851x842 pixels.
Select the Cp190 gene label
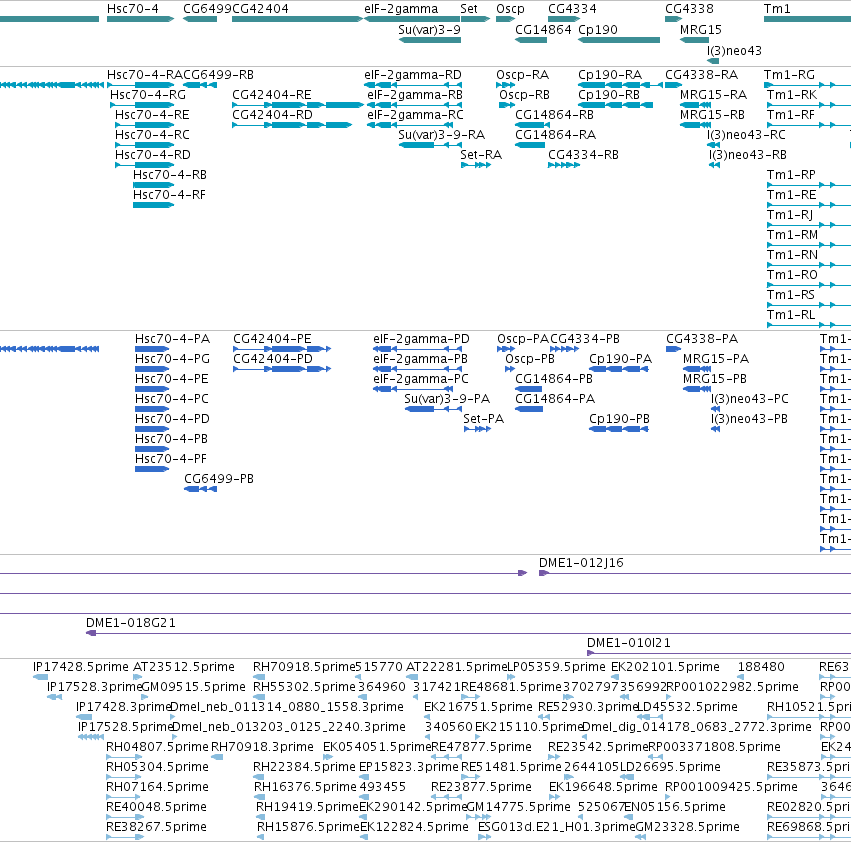[598, 29]
